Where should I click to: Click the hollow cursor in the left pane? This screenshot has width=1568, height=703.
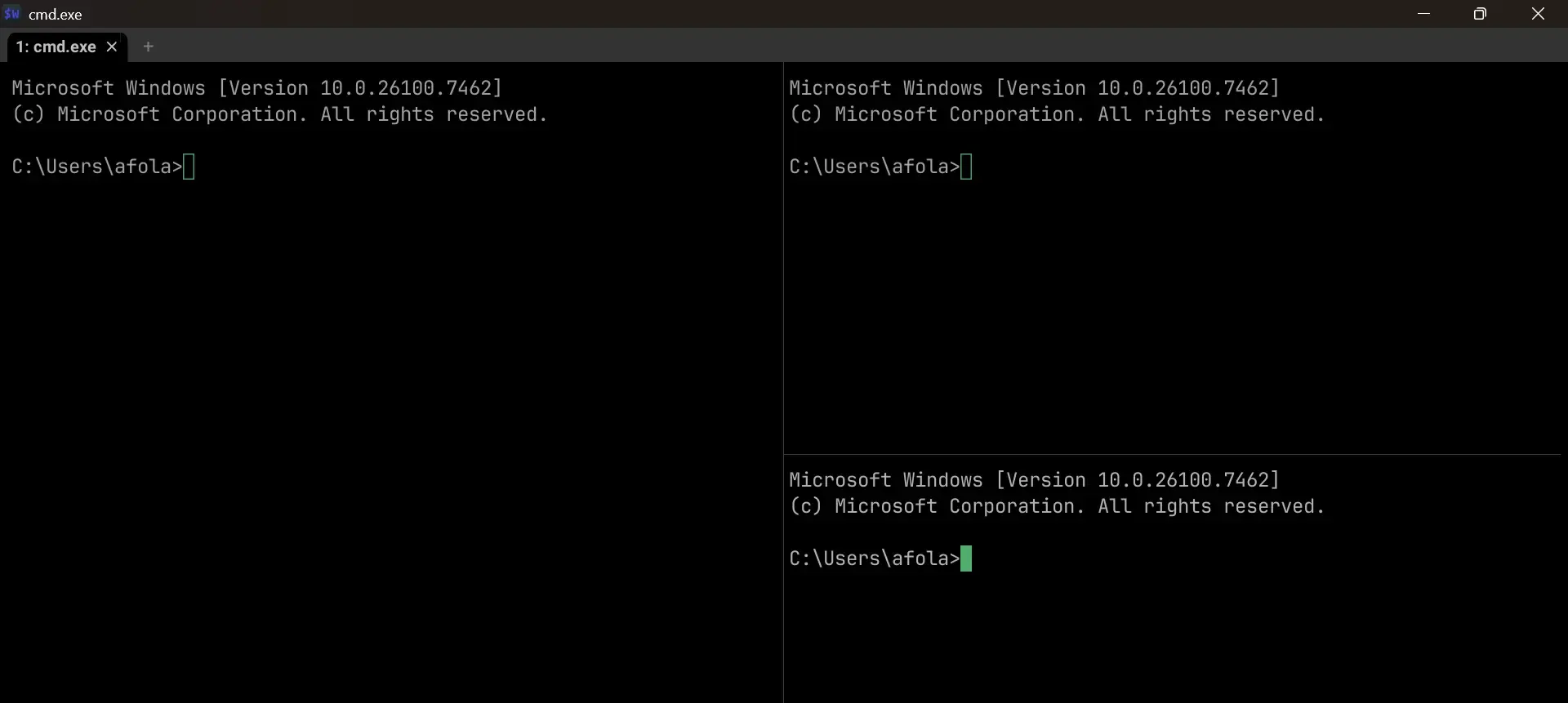pos(189,167)
